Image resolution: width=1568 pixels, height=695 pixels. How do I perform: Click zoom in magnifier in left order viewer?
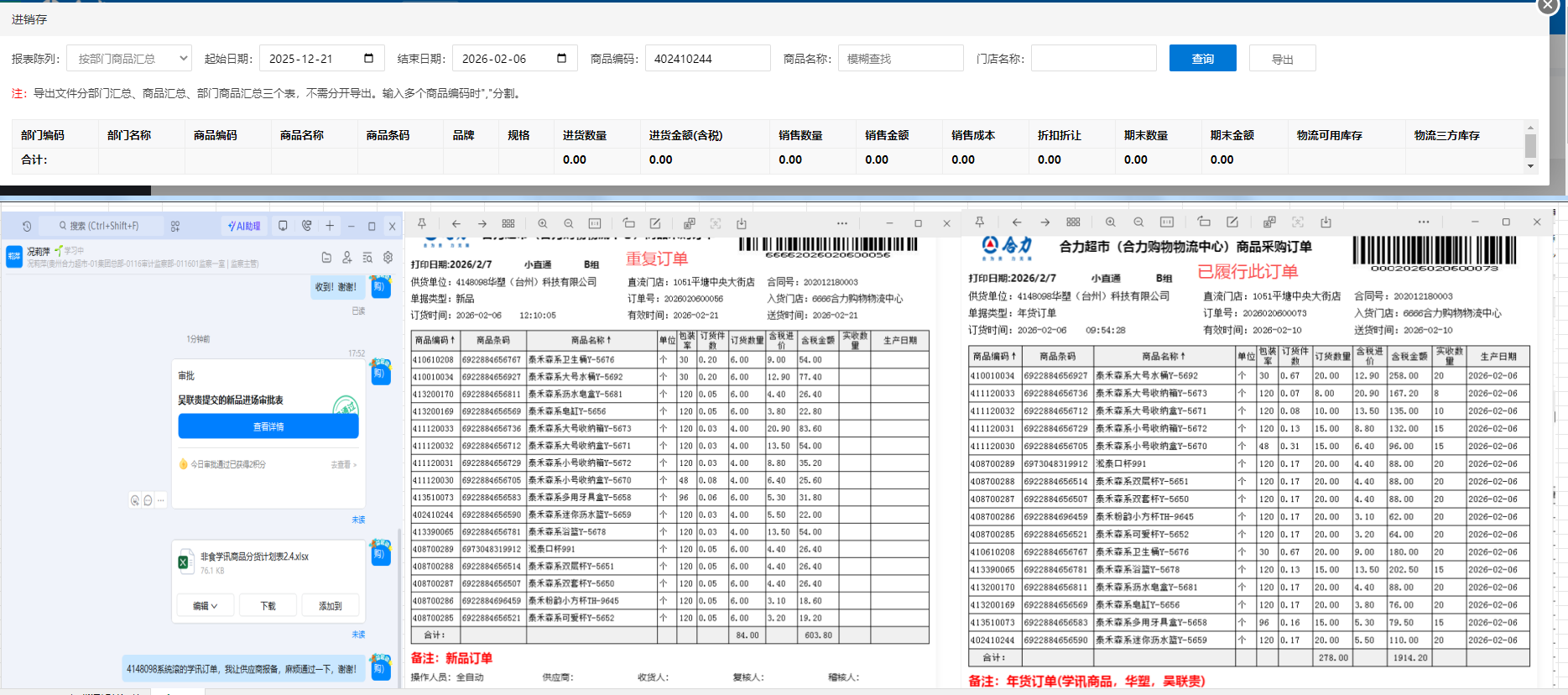click(x=543, y=223)
